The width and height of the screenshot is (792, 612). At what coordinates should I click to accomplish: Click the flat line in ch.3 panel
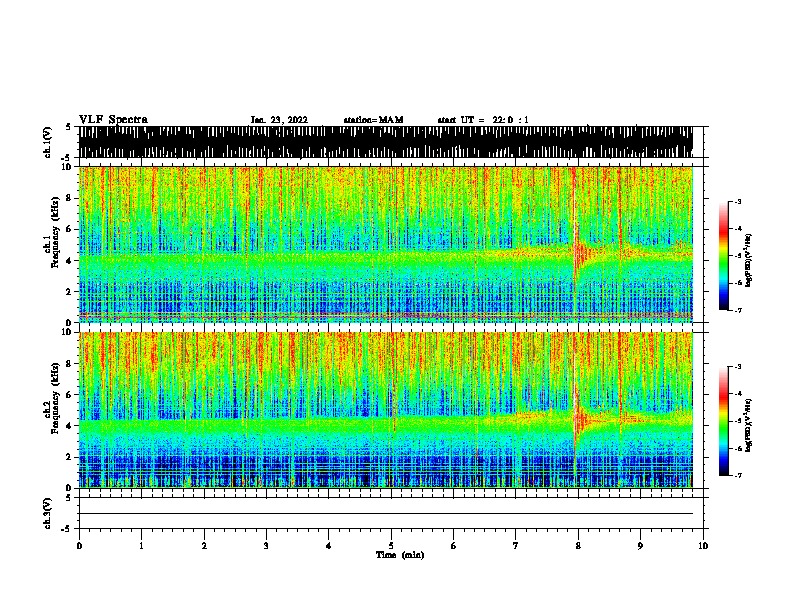pyautogui.click(x=386, y=514)
